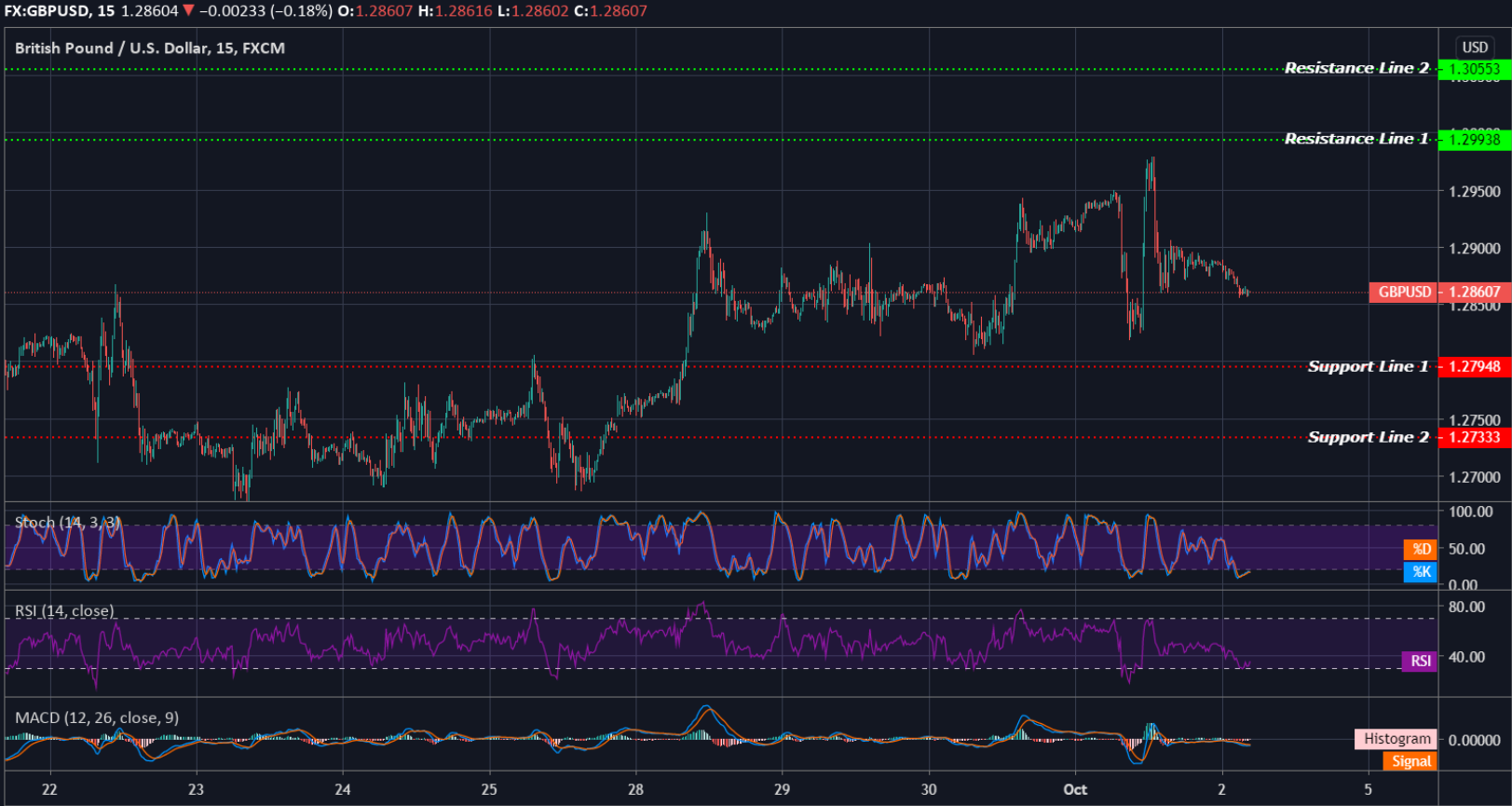Select the Stoch (14, 3, 3) indicator title

click(x=68, y=523)
